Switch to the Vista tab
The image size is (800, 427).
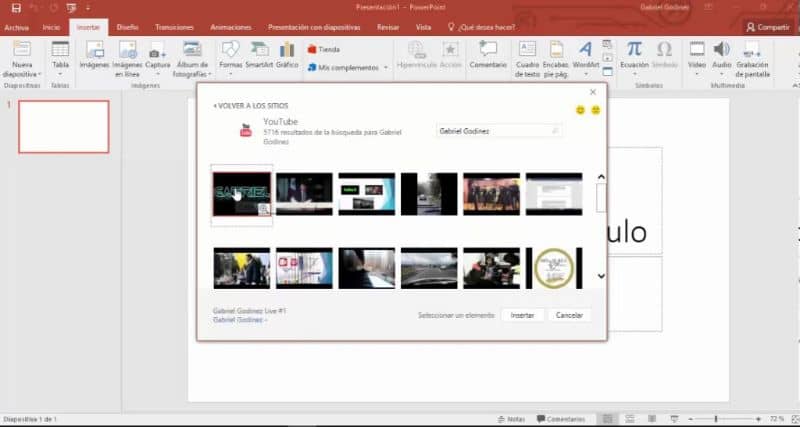[423, 28]
